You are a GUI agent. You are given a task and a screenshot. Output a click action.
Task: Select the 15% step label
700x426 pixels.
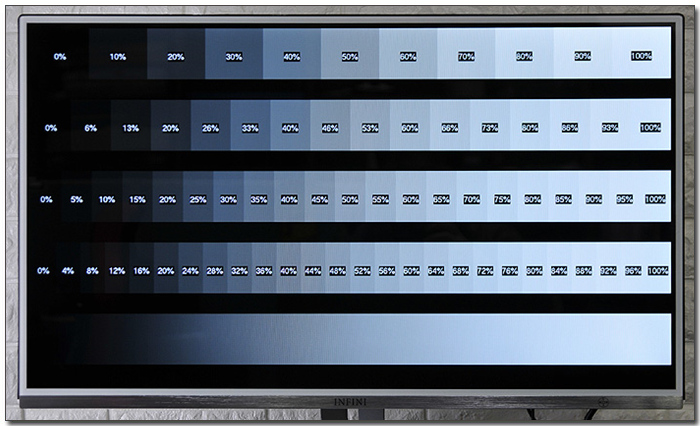[x=137, y=200]
